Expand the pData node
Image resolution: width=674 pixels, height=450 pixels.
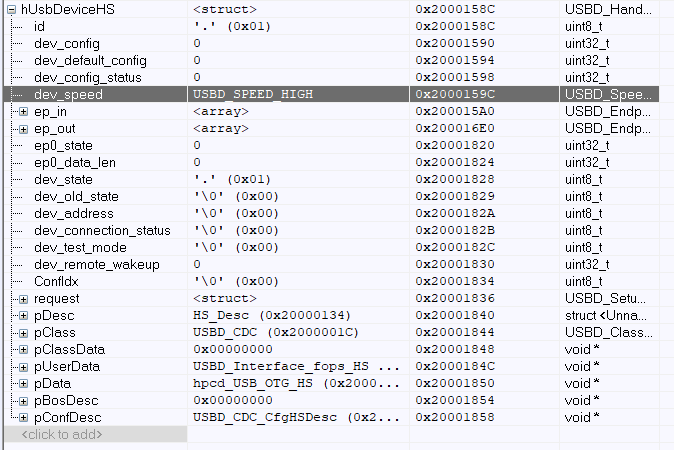click(x=23, y=384)
